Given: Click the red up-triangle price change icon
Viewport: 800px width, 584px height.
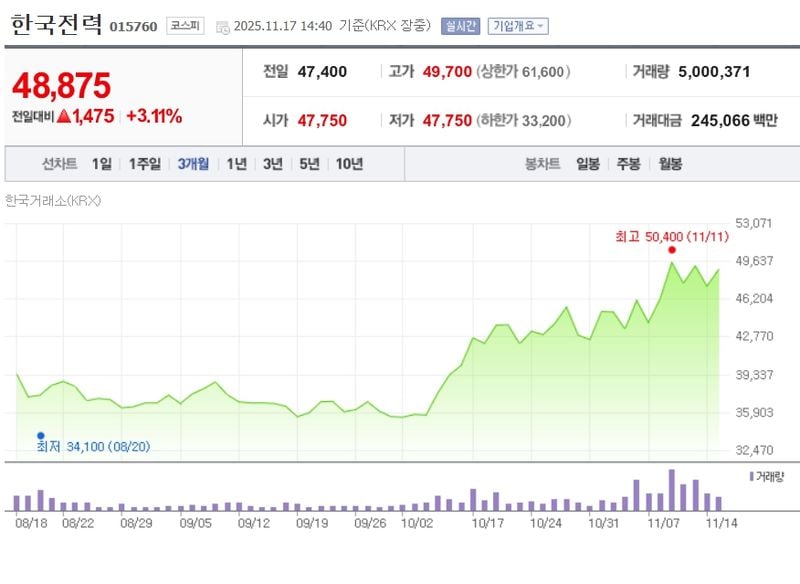Looking at the screenshot, I should pyautogui.click(x=63, y=117).
